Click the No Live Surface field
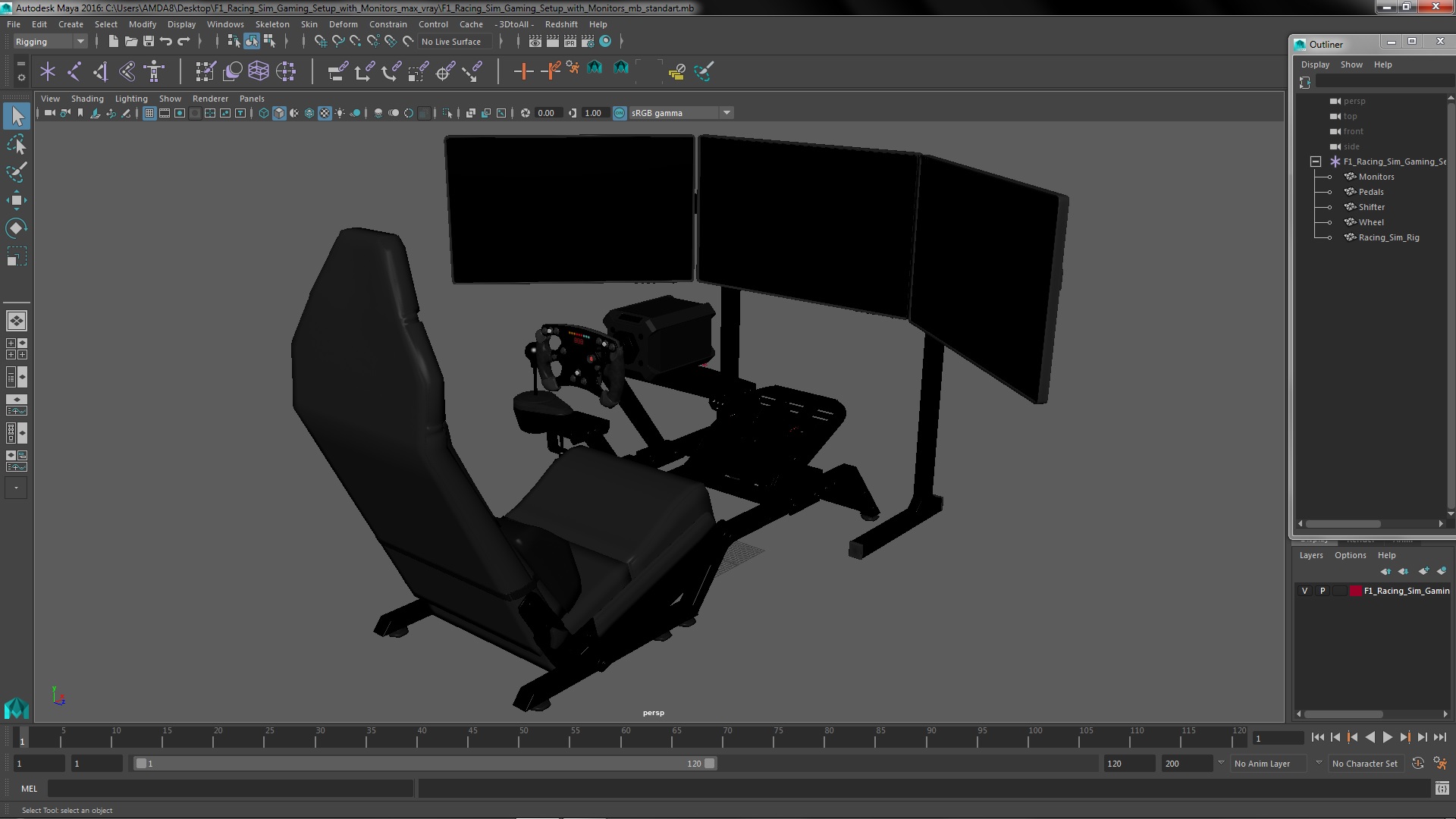Screen dimensions: 1456x819 click(x=451, y=42)
